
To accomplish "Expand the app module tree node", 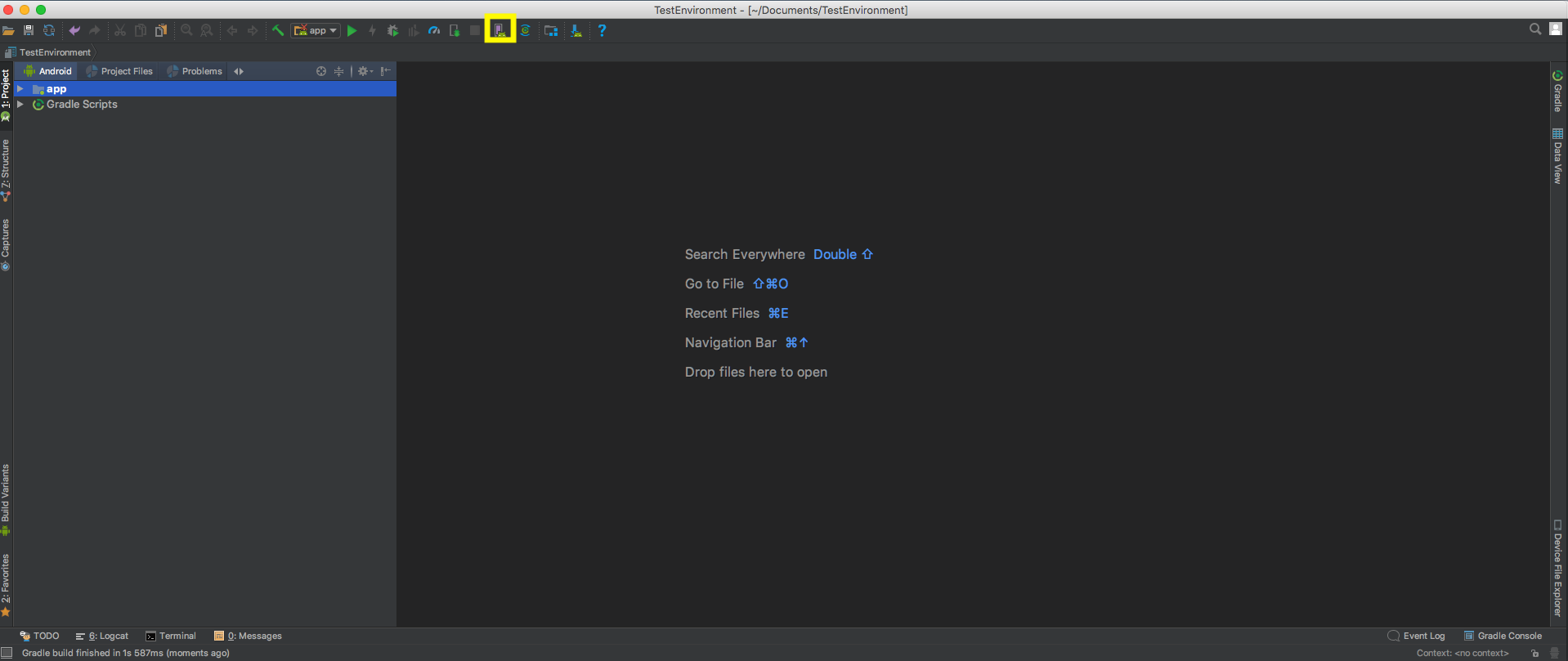I will click(20, 89).
